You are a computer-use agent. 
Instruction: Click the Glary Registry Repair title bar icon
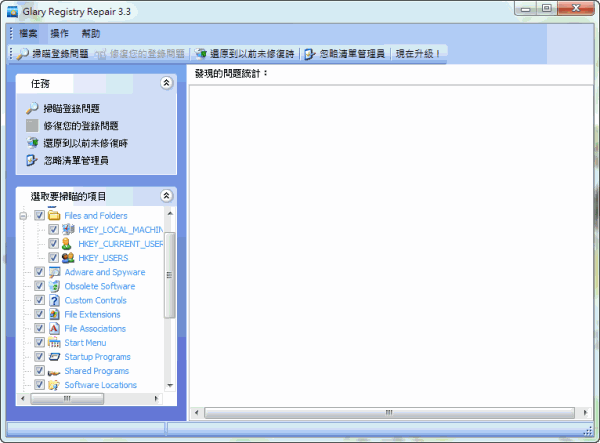tap(12, 12)
